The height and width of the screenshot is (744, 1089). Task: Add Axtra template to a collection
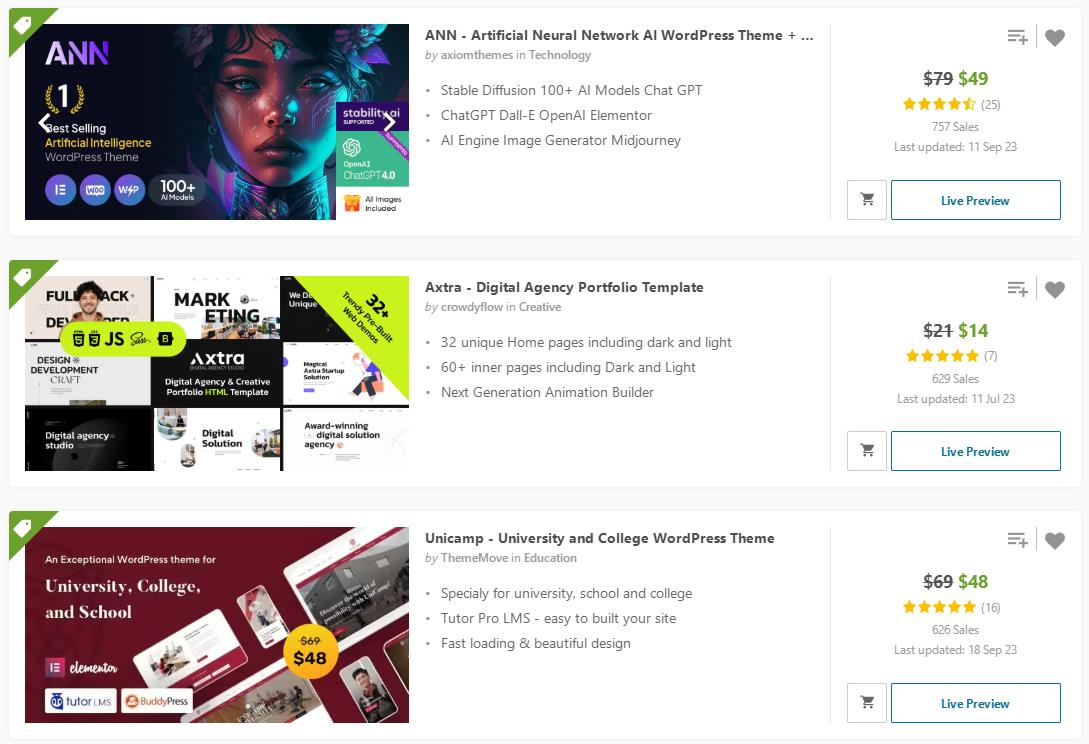coord(1017,289)
